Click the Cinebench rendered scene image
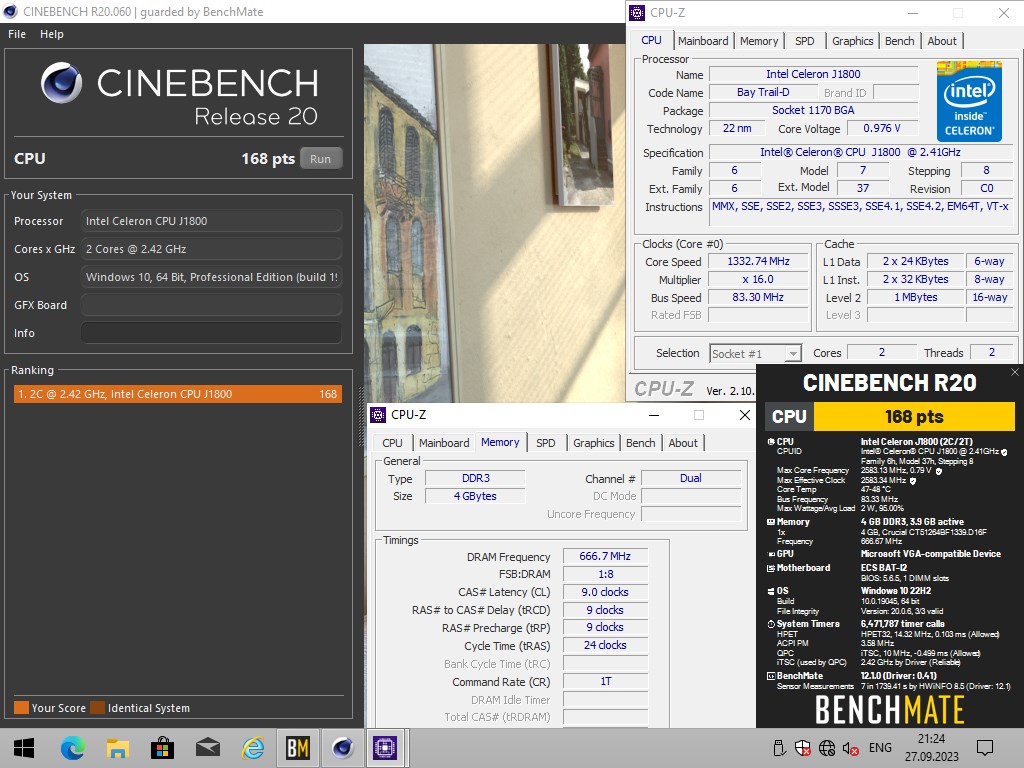1024x768 pixels. click(494, 223)
